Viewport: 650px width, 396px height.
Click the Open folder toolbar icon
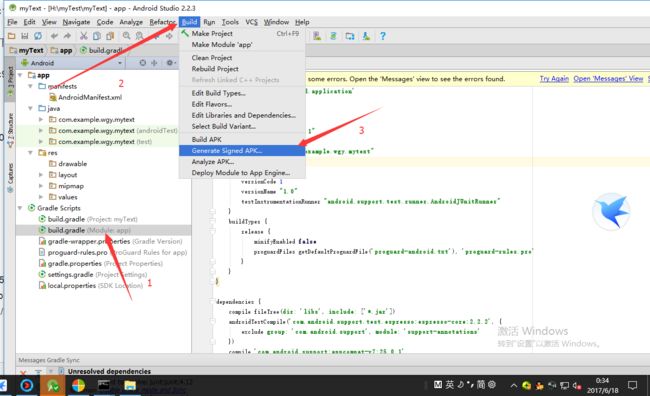click(12, 36)
